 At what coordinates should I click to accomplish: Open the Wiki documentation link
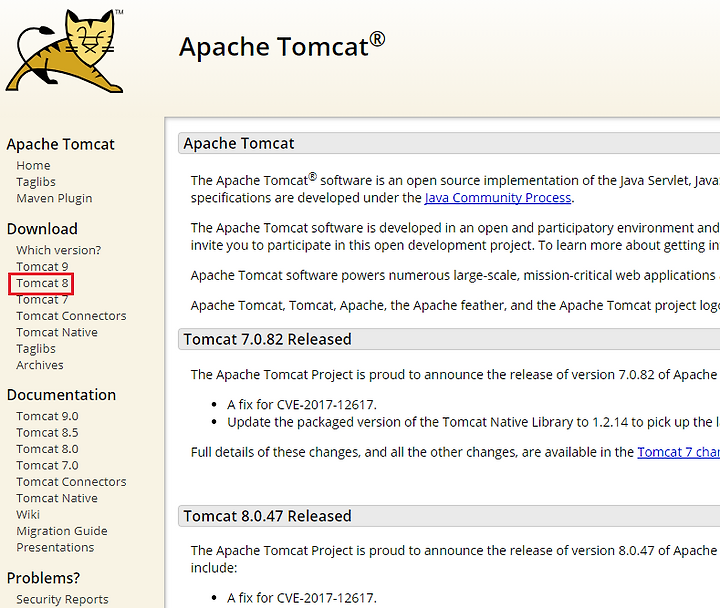click(x=28, y=515)
